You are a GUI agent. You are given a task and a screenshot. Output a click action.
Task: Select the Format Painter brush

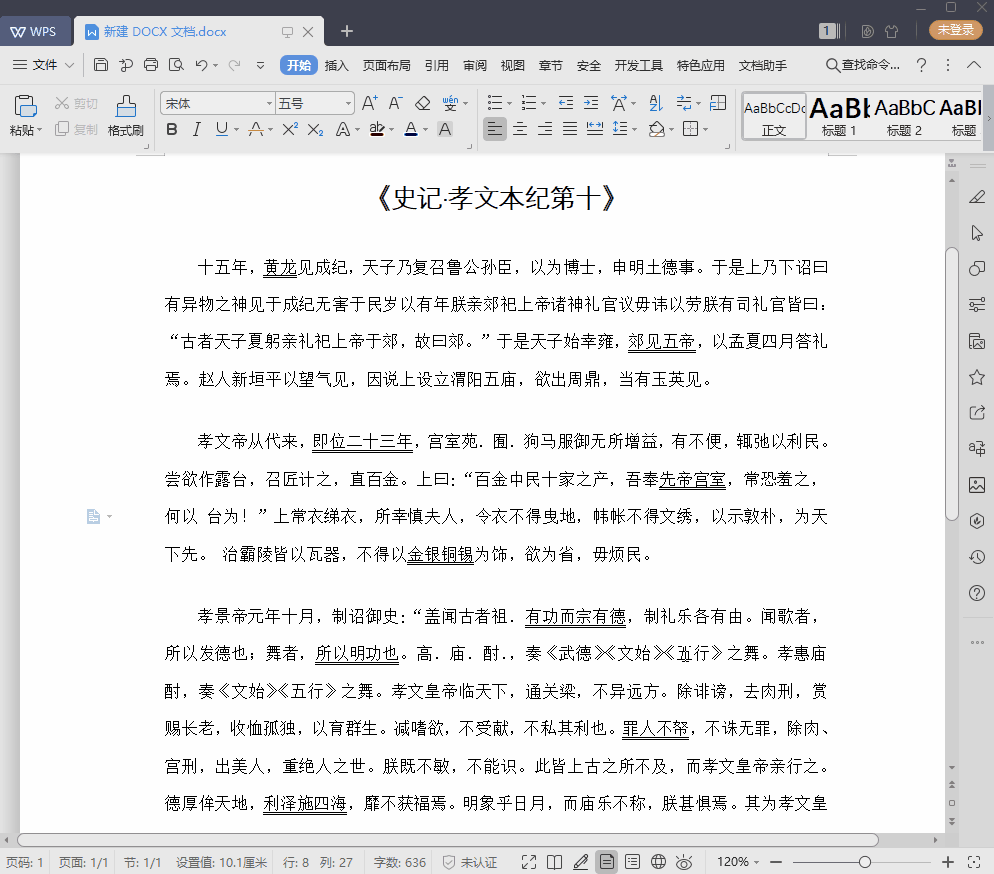coord(126,106)
